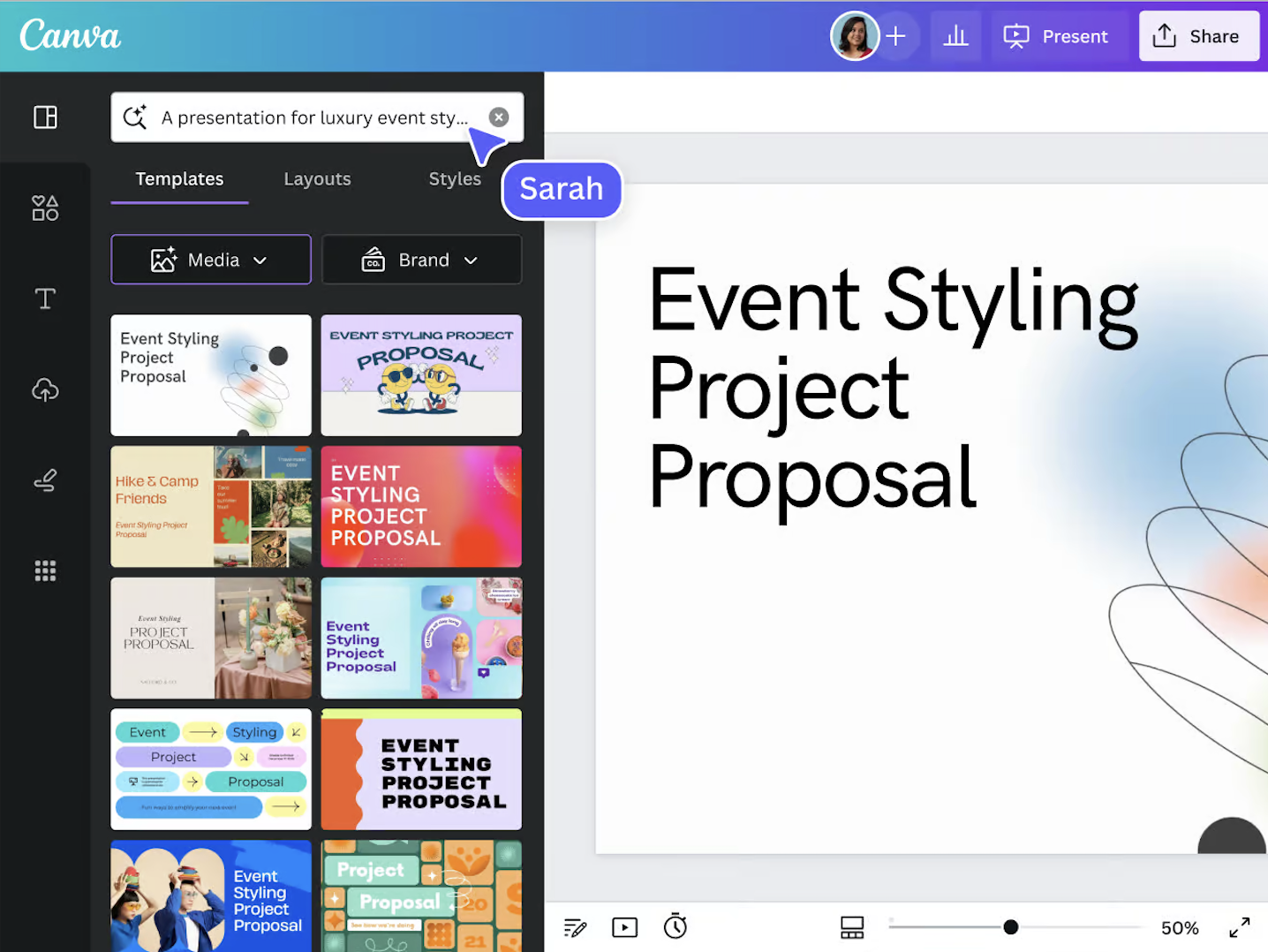Adjust the zoom slider handle
The height and width of the screenshot is (952, 1268).
[1011, 927]
